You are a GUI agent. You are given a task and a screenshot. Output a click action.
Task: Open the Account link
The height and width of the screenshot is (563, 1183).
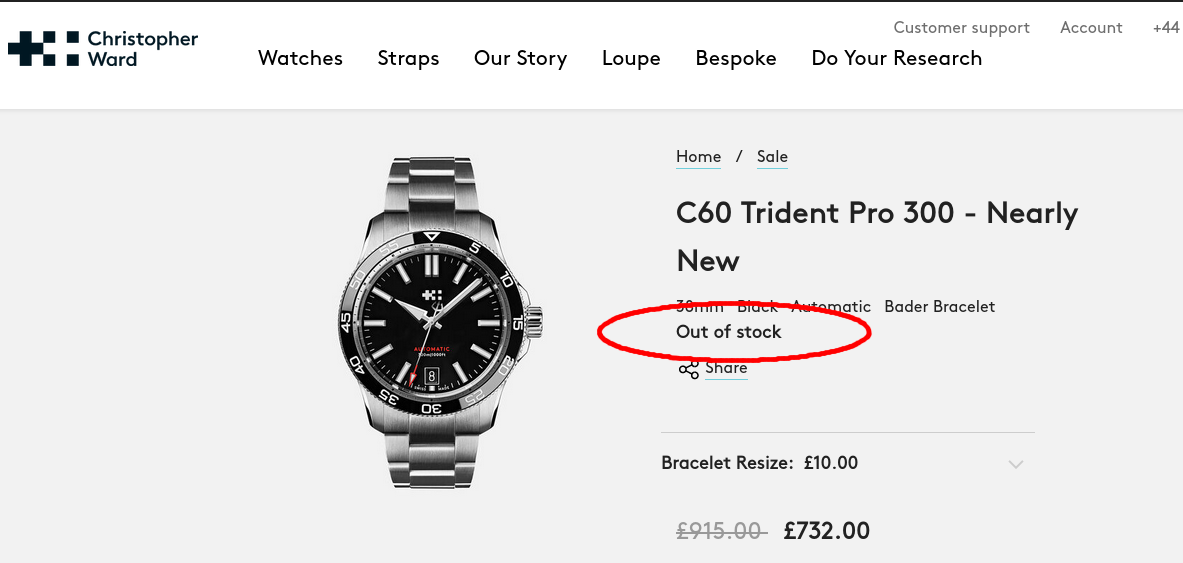click(x=1091, y=27)
